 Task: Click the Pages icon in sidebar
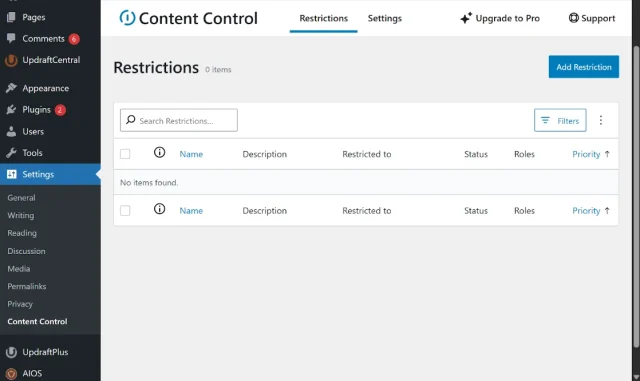pyautogui.click(x=11, y=17)
